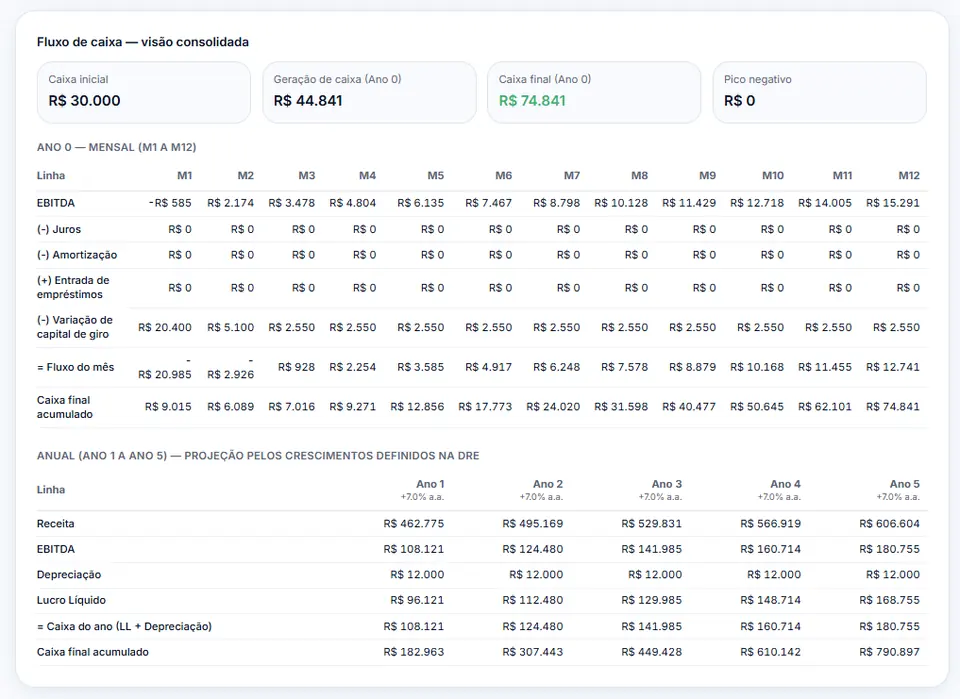The image size is (960, 699).
Task: Select the "(-) Amortização" row label
Action: (77, 255)
